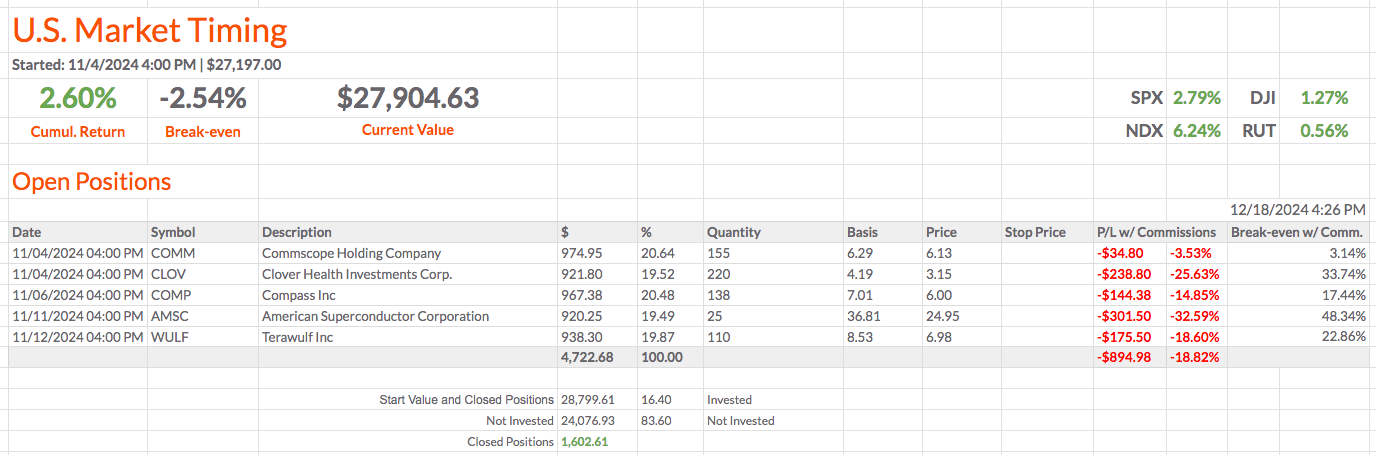Viewport: 1376px width, 455px height.
Task: Click the Current Value label
Action: 408,130
